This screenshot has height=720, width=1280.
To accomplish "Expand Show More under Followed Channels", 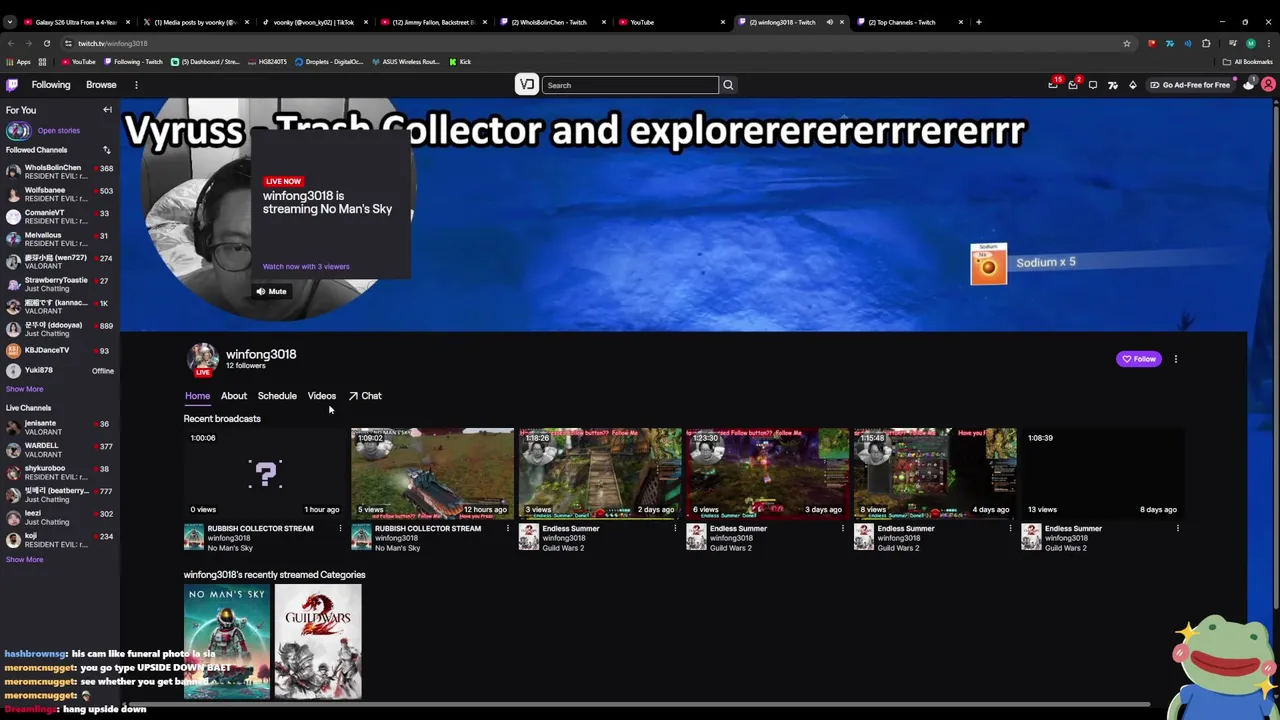I will point(24,389).
